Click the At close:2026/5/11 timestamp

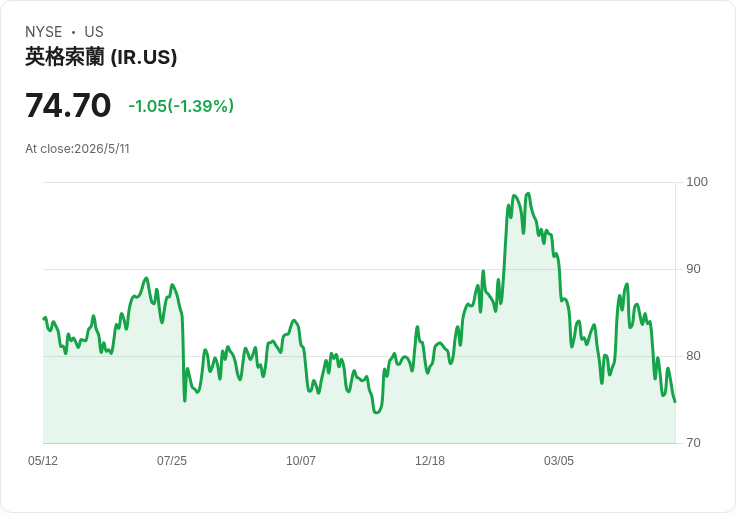(77, 149)
